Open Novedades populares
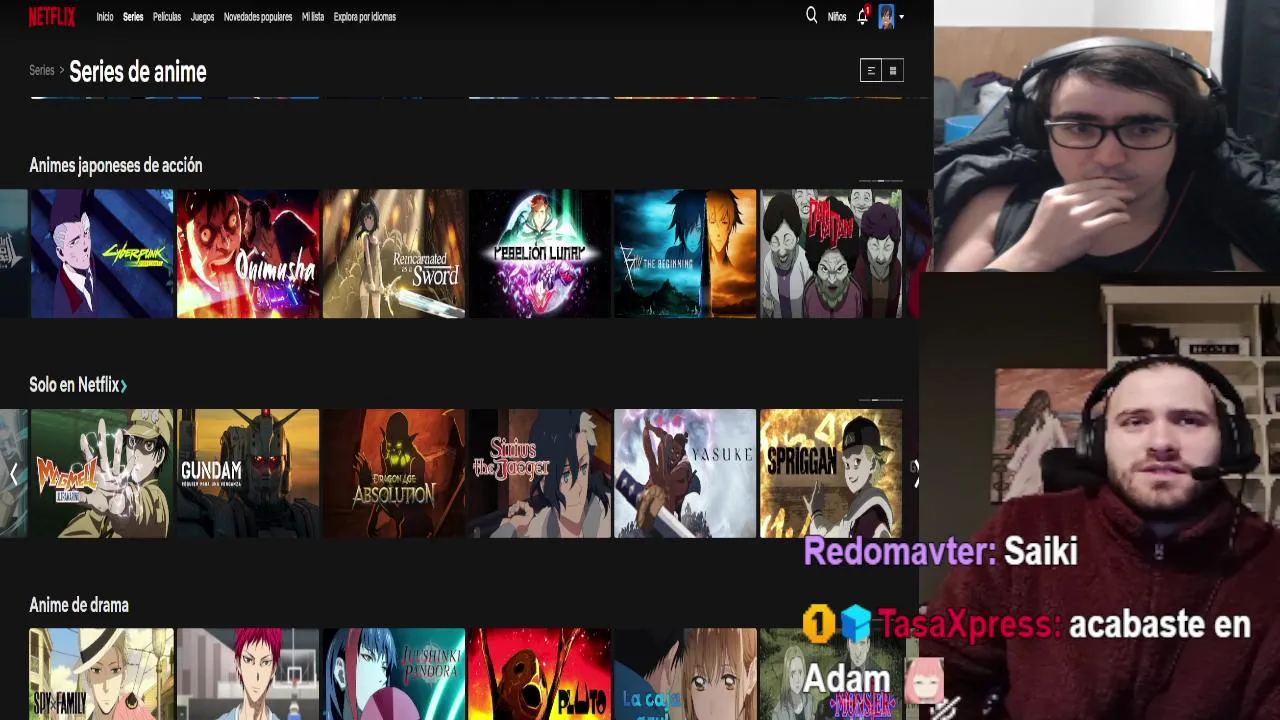The width and height of the screenshot is (1280, 720). point(258,17)
